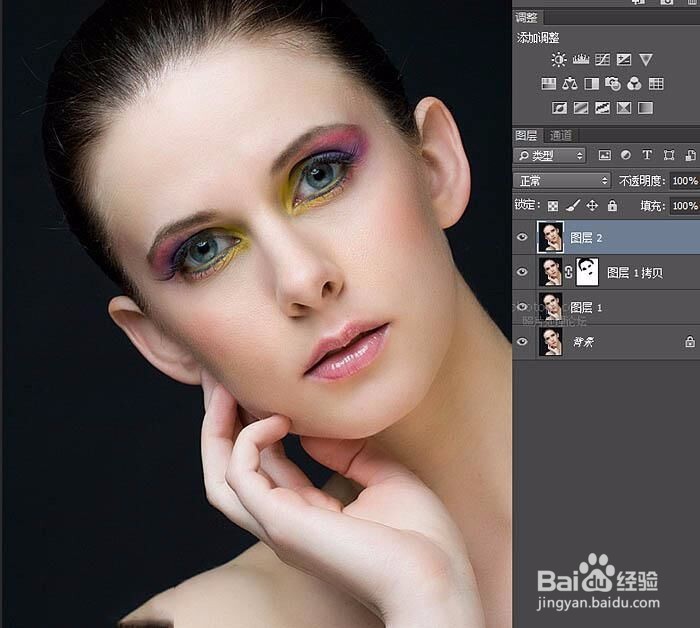Open the 正常 blend mode dropdown

click(x=562, y=180)
